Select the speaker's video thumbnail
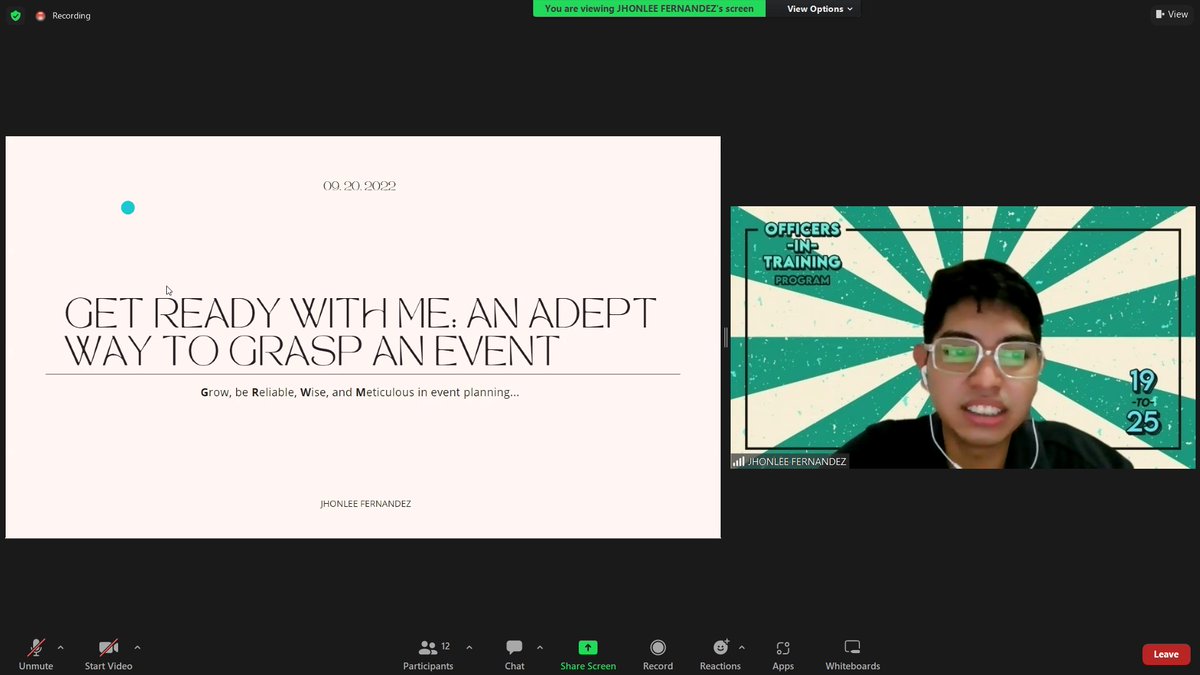 coord(962,337)
